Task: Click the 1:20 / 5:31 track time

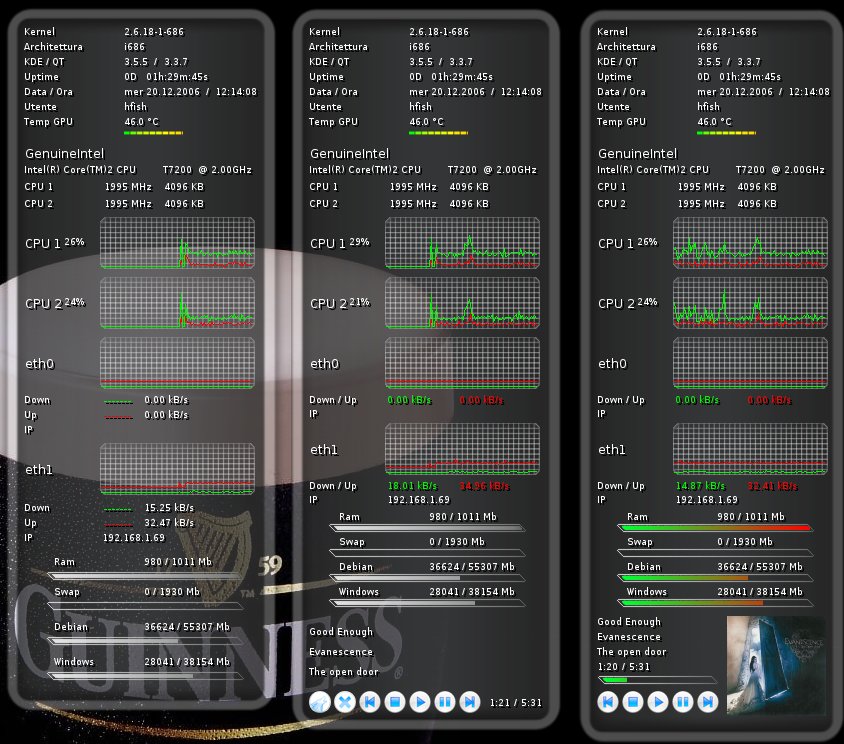Action: click(623, 666)
